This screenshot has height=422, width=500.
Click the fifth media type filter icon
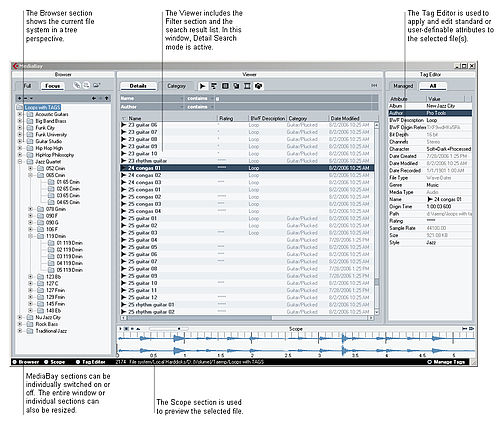pyautogui.click(x=247, y=86)
